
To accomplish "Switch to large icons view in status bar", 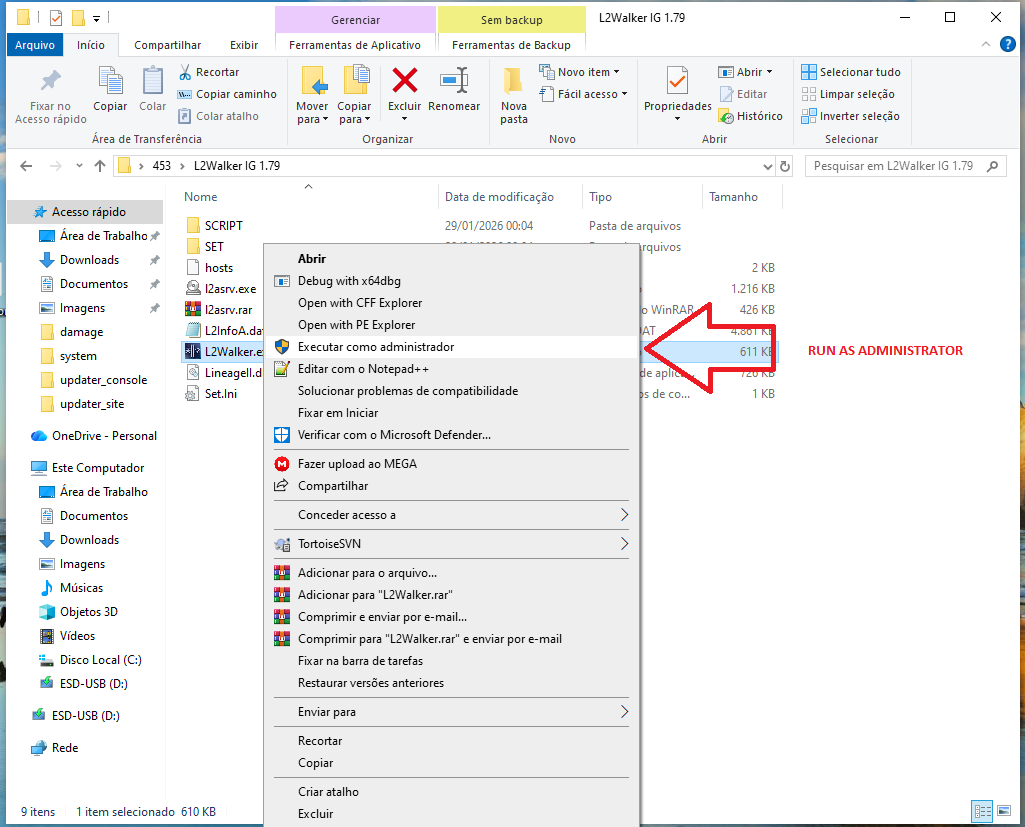I will click(x=1004, y=811).
